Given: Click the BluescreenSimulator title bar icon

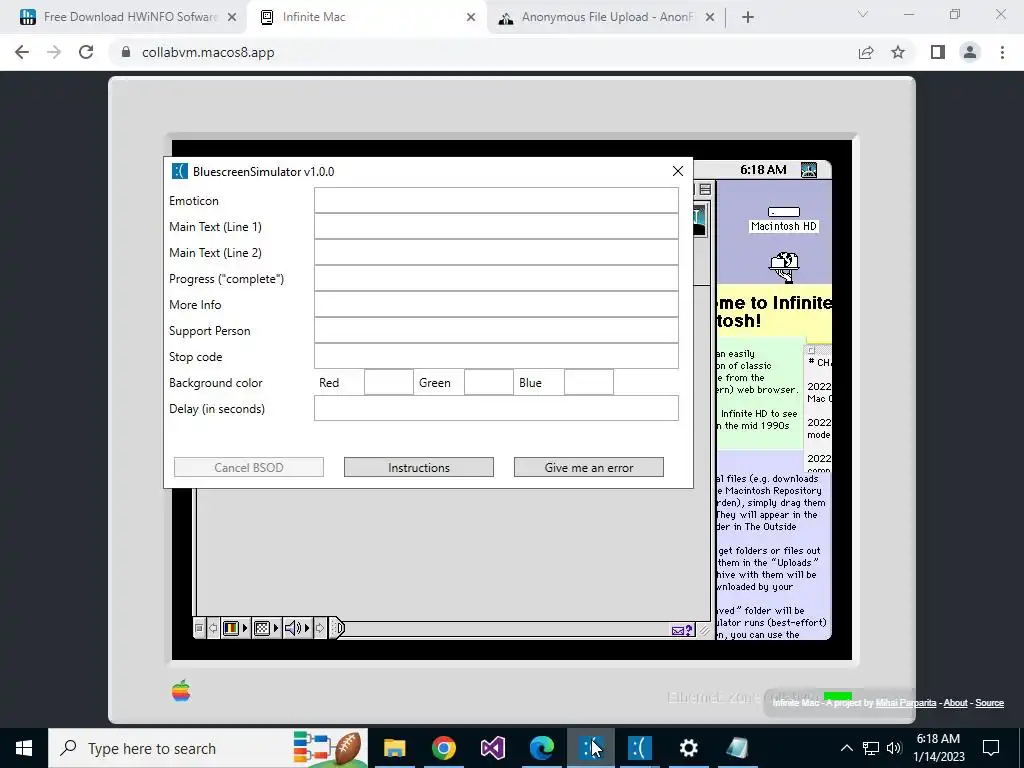Looking at the screenshot, I should click(180, 171).
